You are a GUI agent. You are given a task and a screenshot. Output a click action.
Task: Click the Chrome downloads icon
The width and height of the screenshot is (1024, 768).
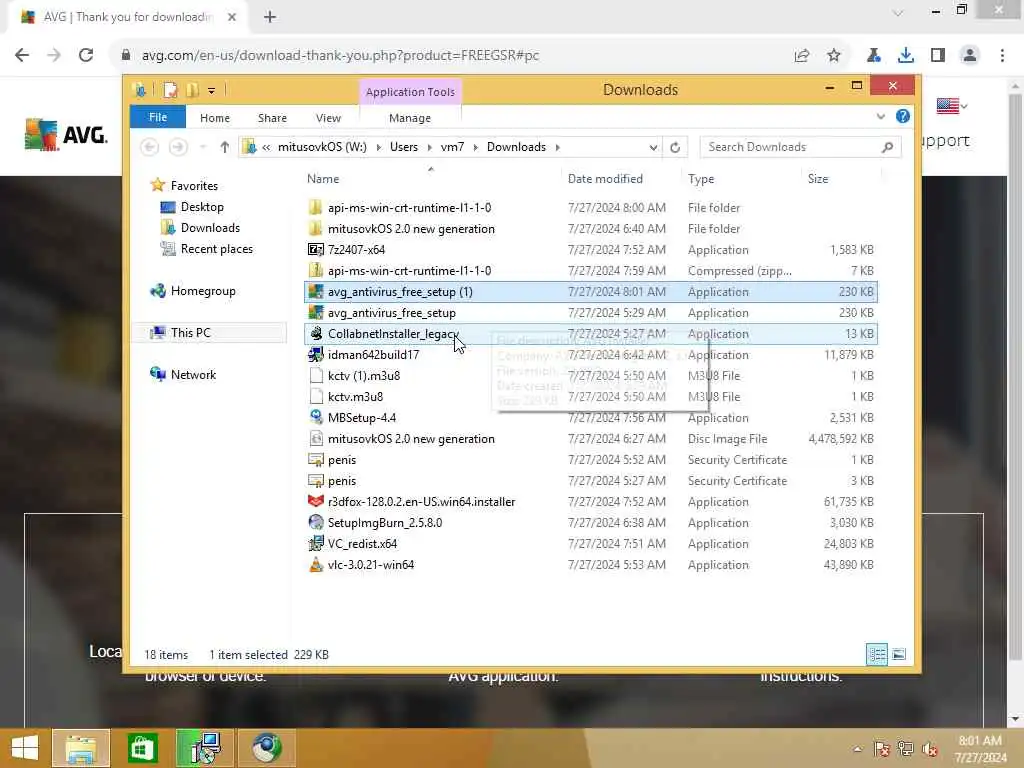(906, 56)
